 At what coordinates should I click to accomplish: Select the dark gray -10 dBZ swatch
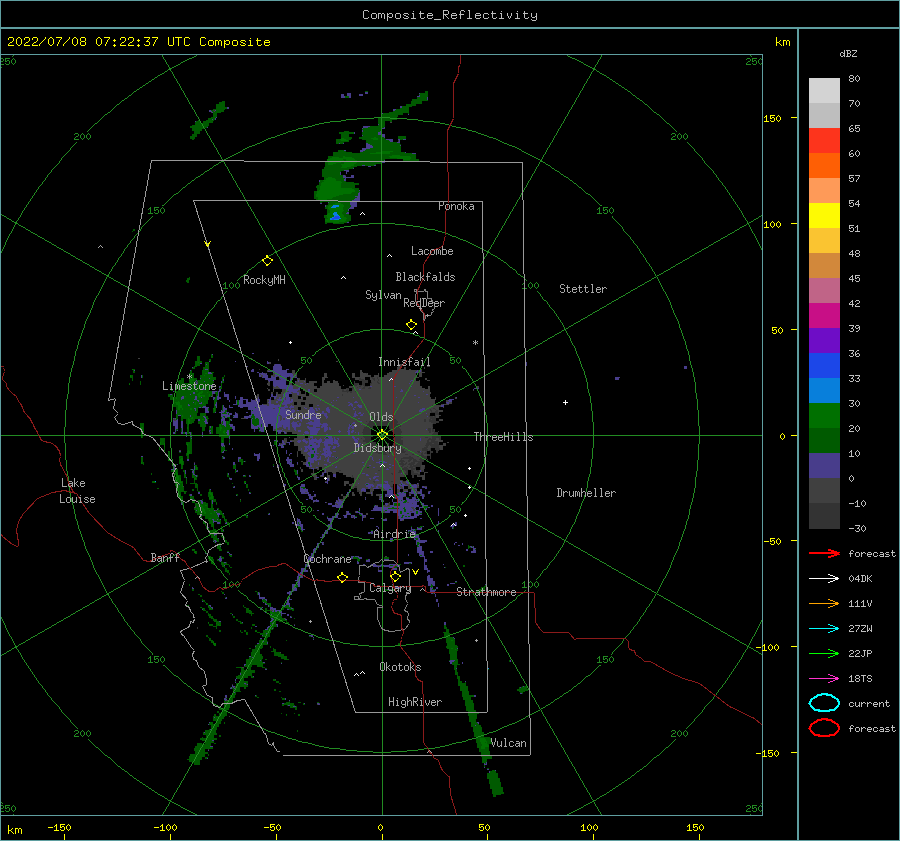click(824, 516)
